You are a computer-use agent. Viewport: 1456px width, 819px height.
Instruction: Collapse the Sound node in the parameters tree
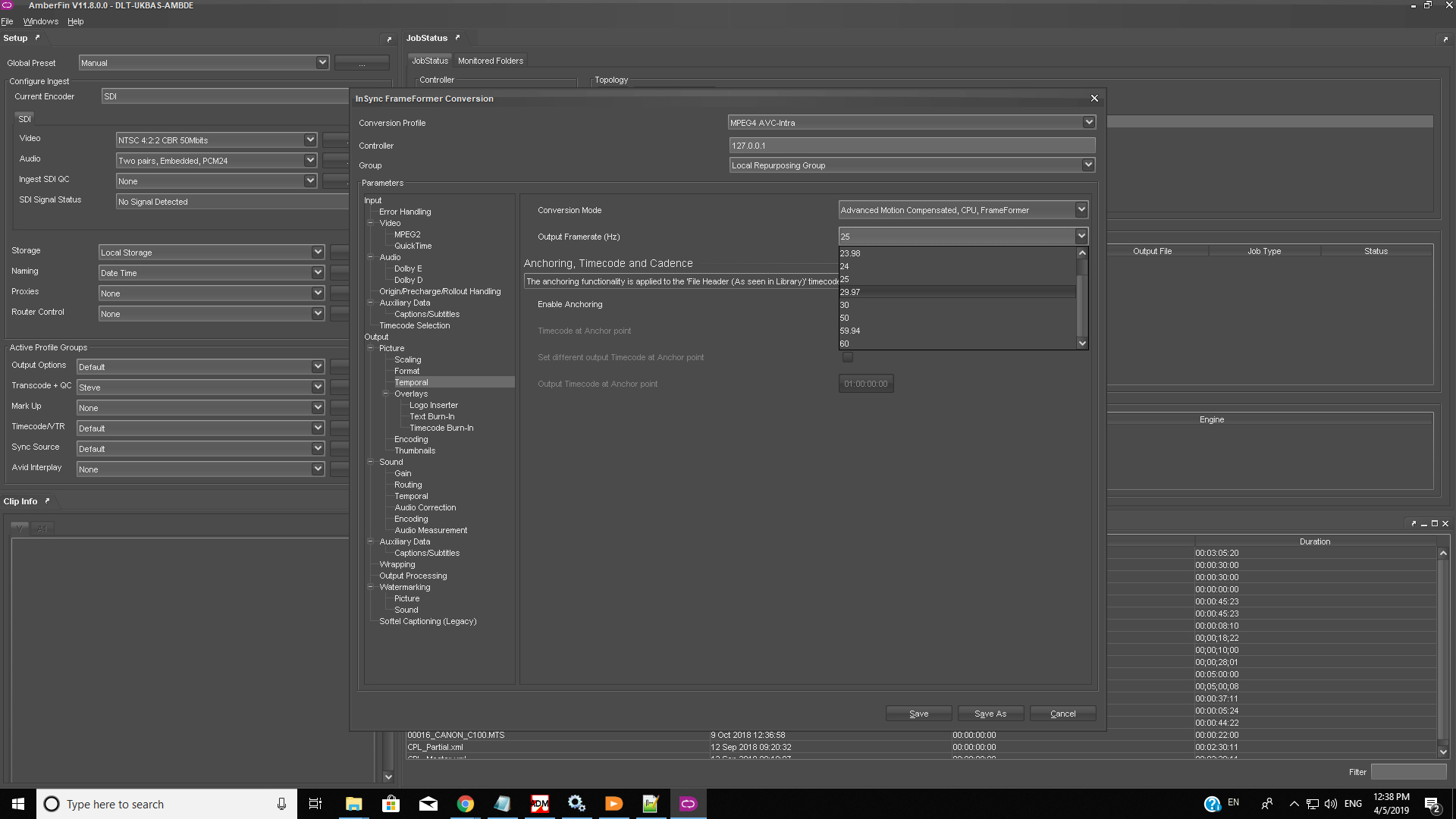tap(371, 461)
